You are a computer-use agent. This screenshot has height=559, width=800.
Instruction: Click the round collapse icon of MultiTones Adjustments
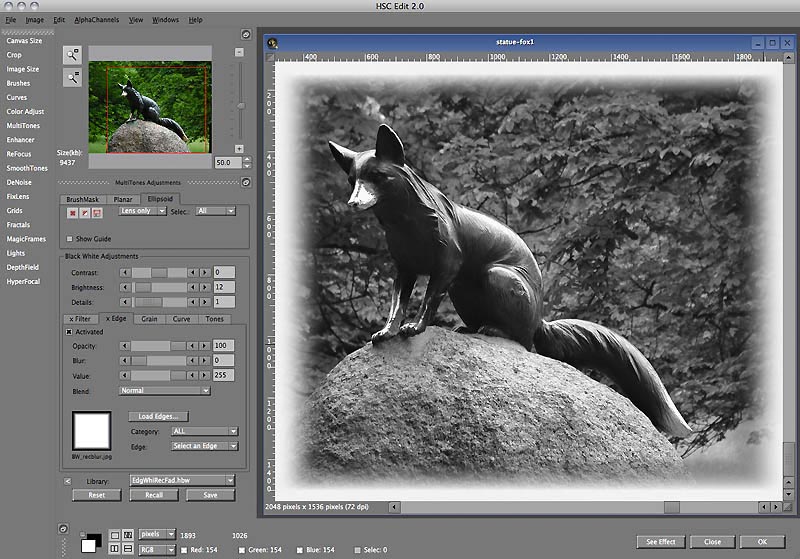coord(246,183)
